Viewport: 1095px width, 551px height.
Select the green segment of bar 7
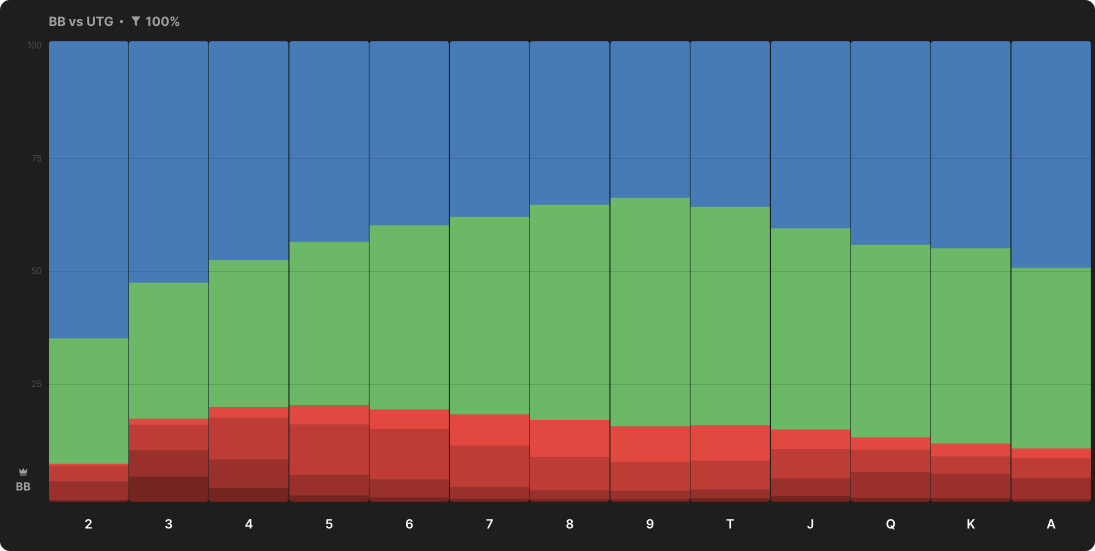[490, 316]
